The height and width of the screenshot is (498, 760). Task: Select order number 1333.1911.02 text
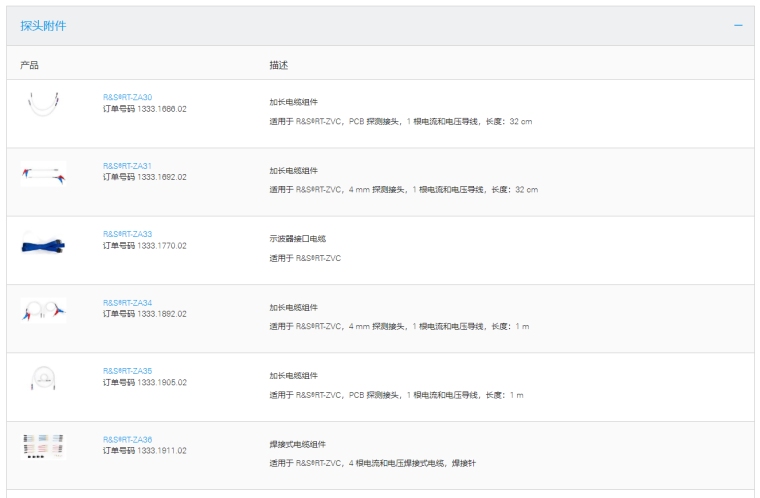(x=162, y=450)
